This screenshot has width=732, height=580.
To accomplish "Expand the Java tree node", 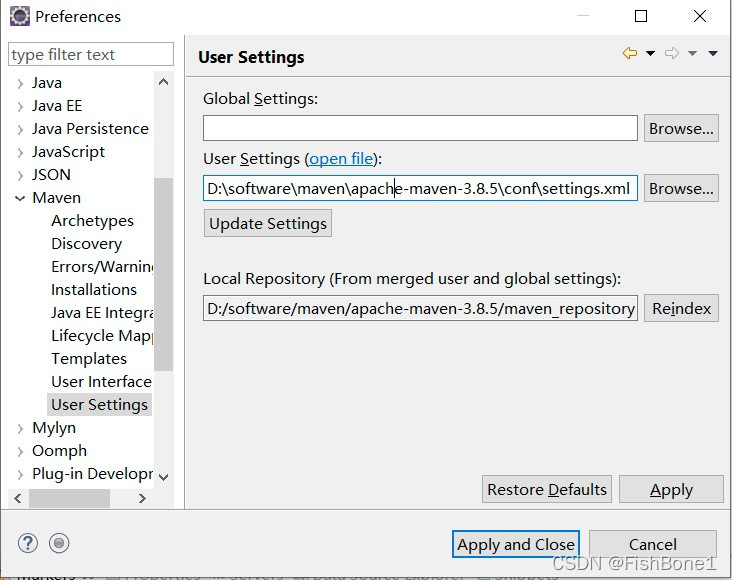I will click(20, 84).
